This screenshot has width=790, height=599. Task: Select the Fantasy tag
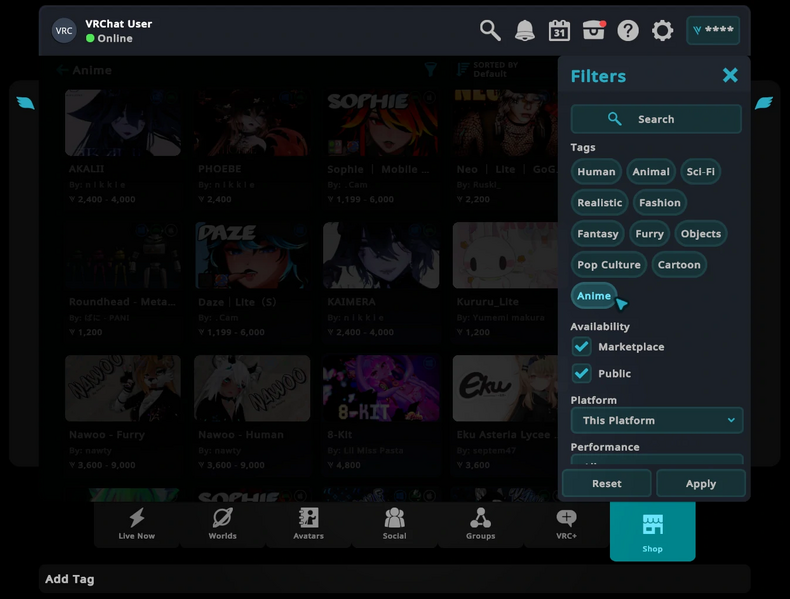pyautogui.click(x=598, y=234)
